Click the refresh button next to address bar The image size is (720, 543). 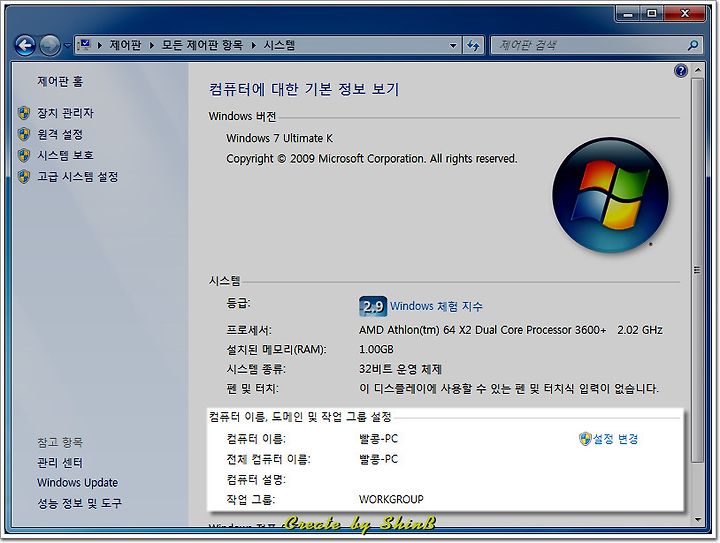coord(473,45)
